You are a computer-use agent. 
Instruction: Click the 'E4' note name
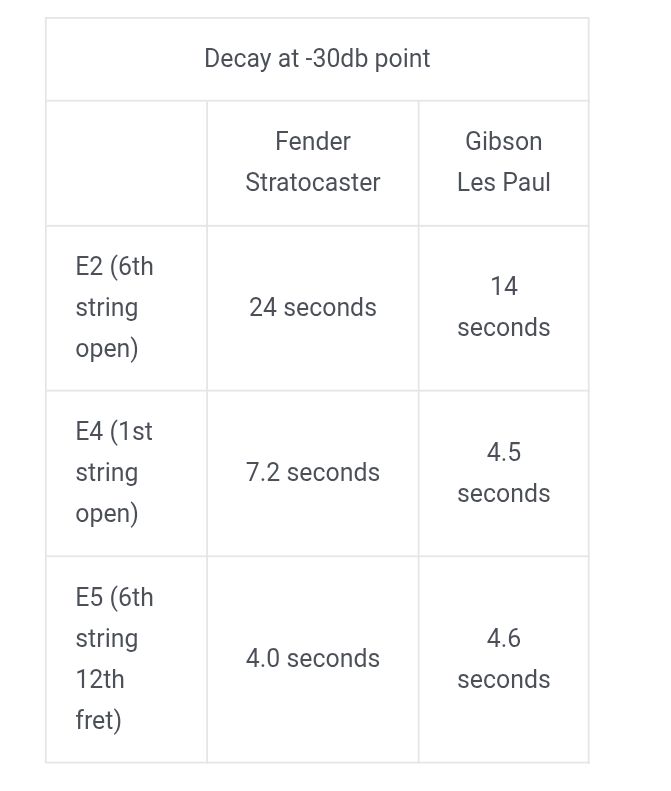pyautogui.click(x=89, y=431)
